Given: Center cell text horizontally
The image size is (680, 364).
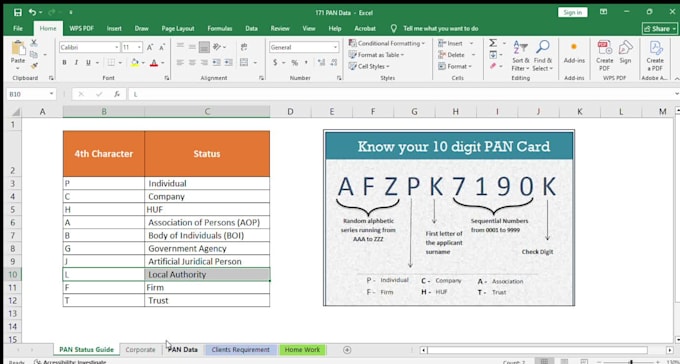Looking at the screenshot, I should pyautogui.click(x=192, y=63).
